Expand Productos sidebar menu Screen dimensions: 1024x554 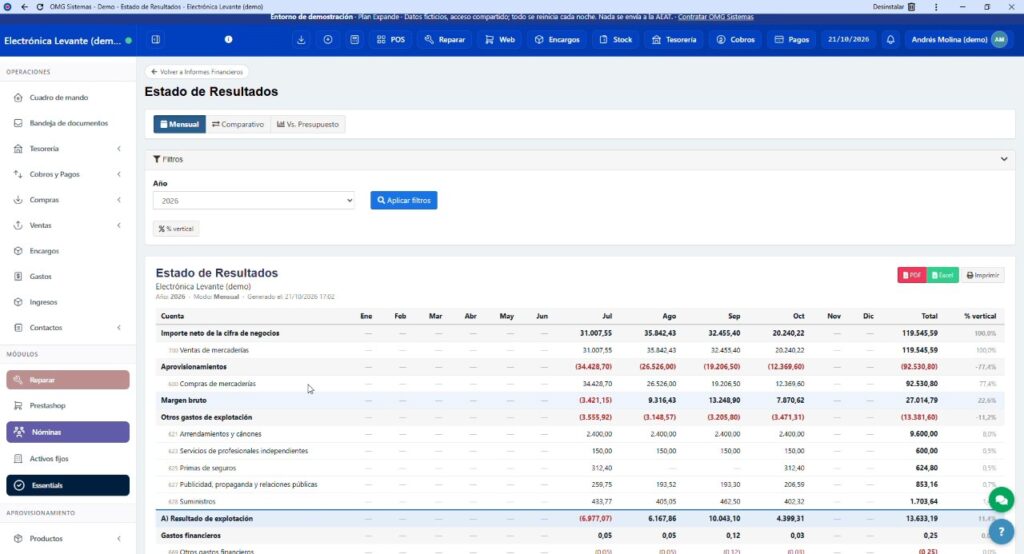pyautogui.click(x=68, y=538)
